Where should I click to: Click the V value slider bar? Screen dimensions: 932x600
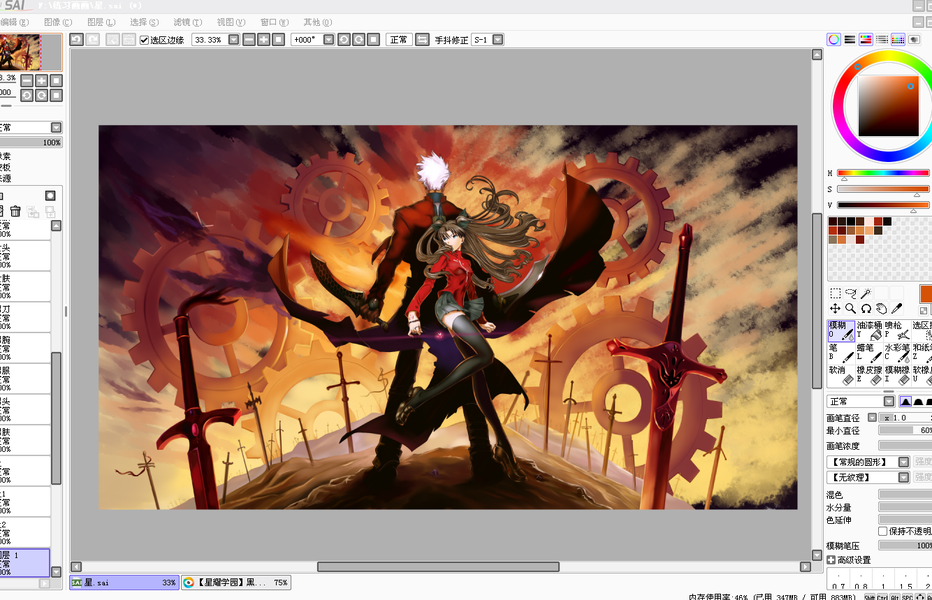(x=883, y=205)
